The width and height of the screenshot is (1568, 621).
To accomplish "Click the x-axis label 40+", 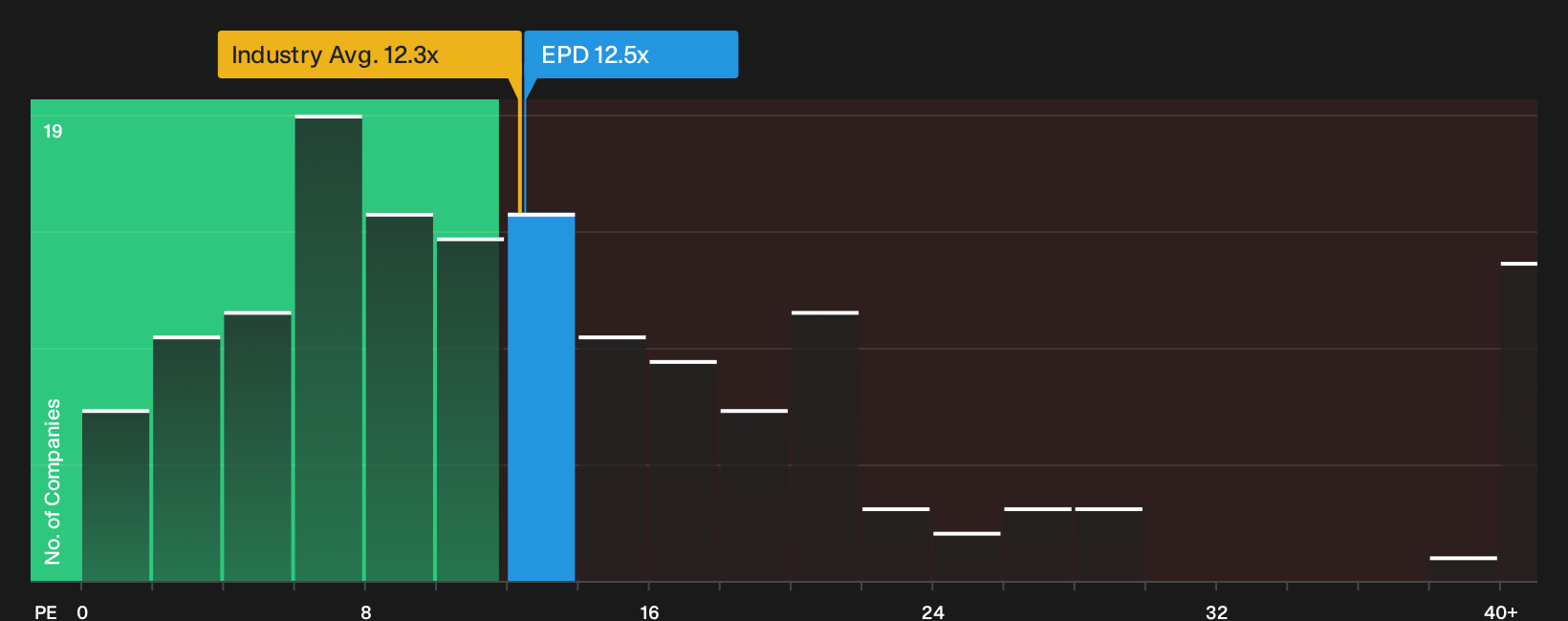I will [1501, 611].
